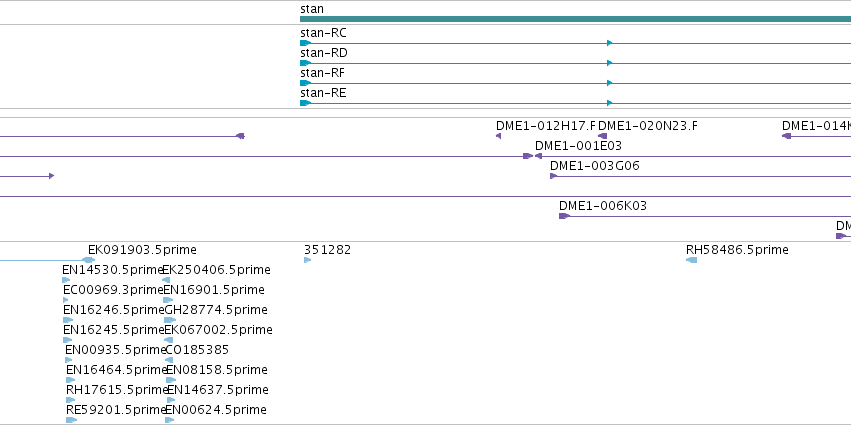The width and height of the screenshot is (851, 425).
Task: Select the RH17615.5prime EST label
Action: coord(117,390)
